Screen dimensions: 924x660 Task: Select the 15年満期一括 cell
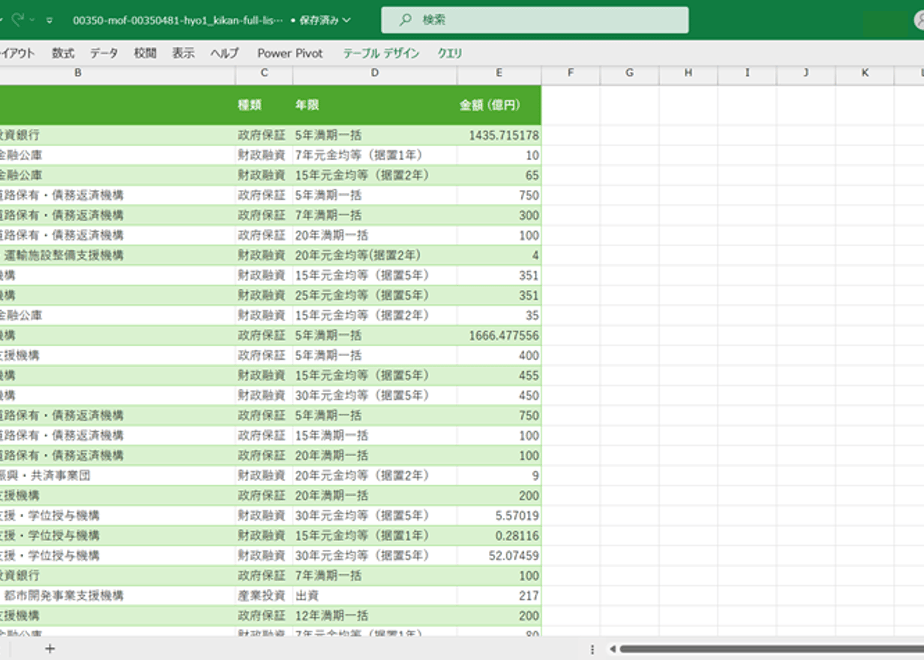(x=375, y=435)
